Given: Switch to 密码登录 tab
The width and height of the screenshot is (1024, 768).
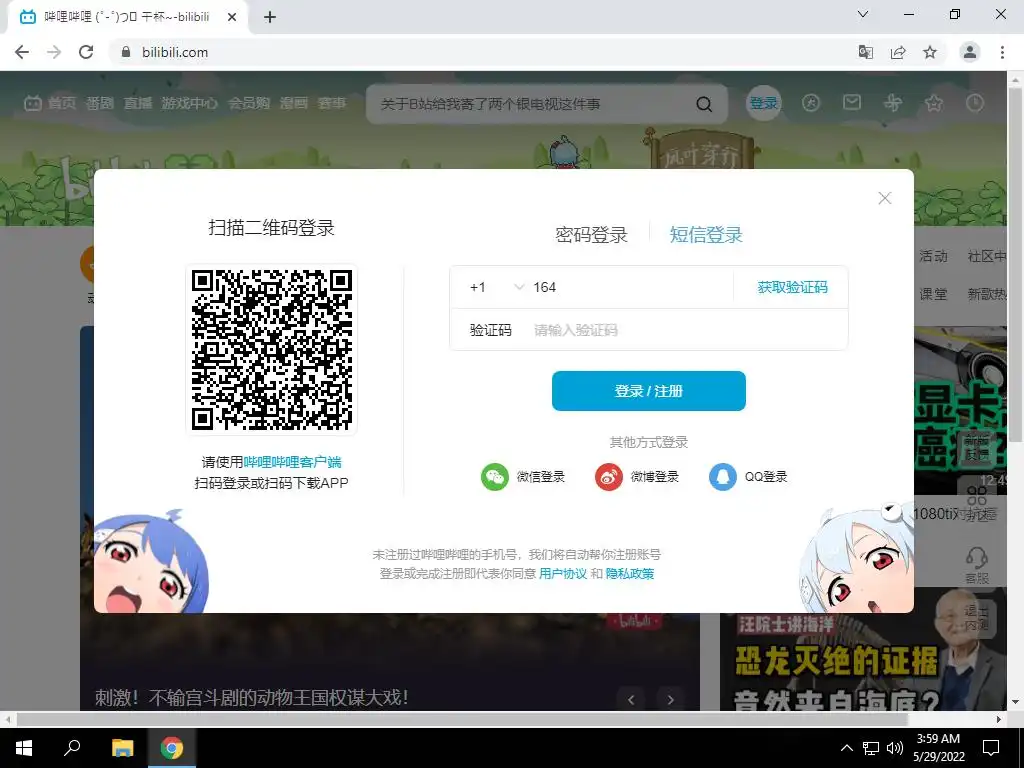Looking at the screenshot, I should [x=591, y=234].
